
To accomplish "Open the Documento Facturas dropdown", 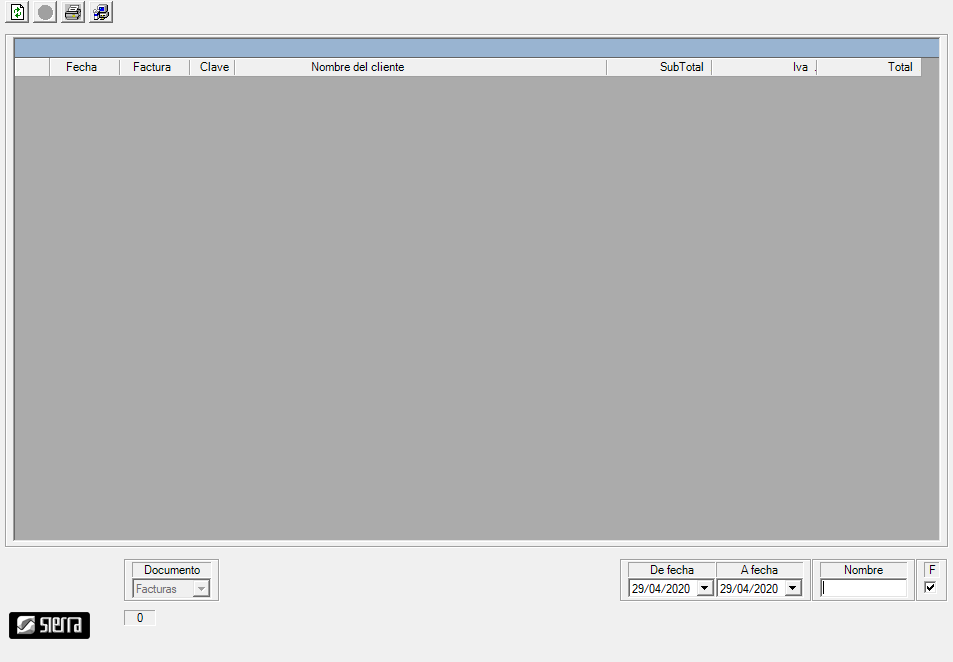I will tap(202, 589).
